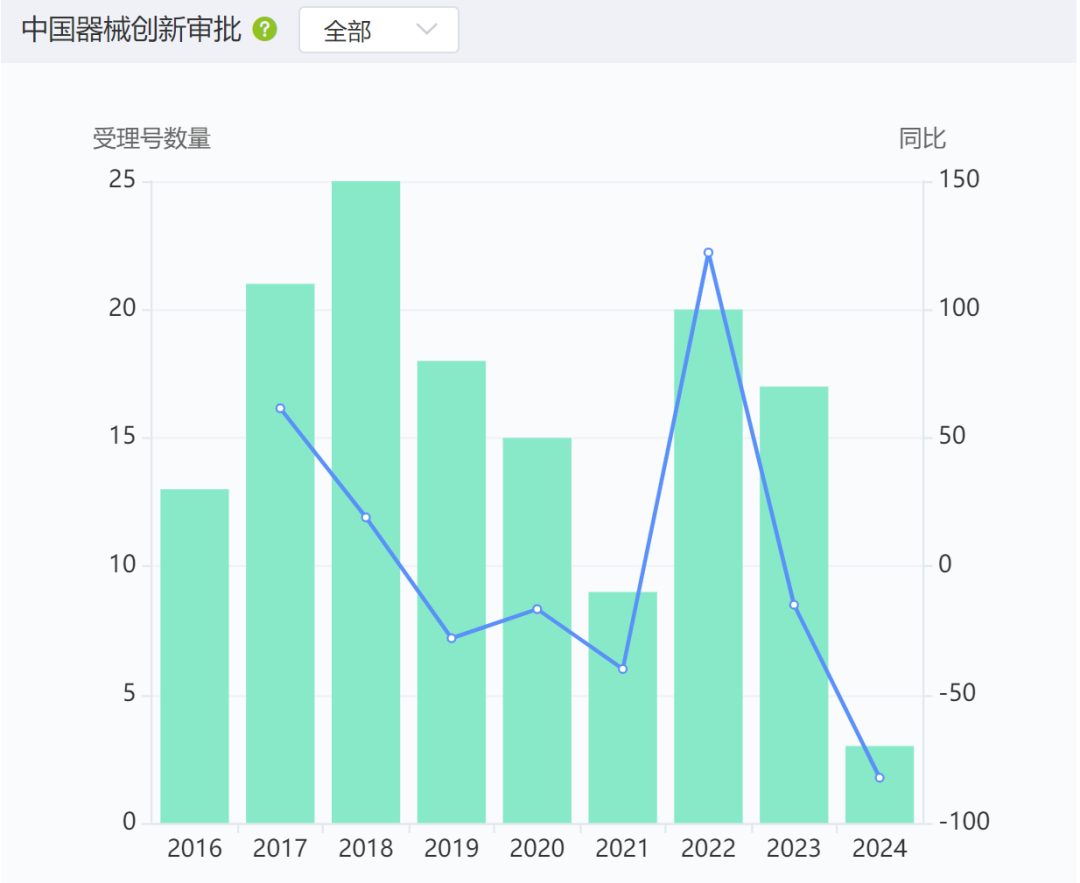
Task: Click the short 2024 bar
Action: pyautogui.click(x=880, y=785)
